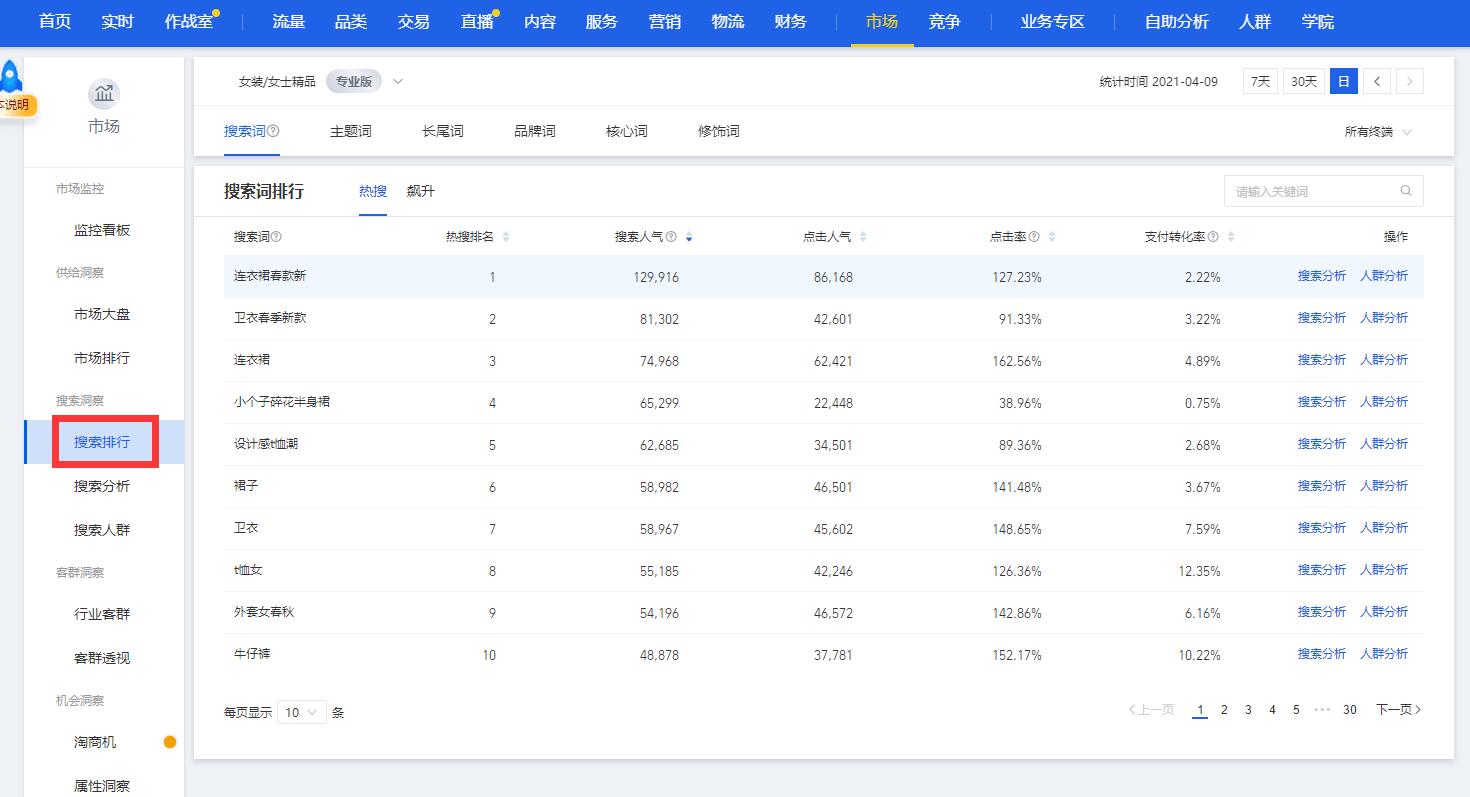Open the 竞争 menu in top navigation

(x=944, y=22)
